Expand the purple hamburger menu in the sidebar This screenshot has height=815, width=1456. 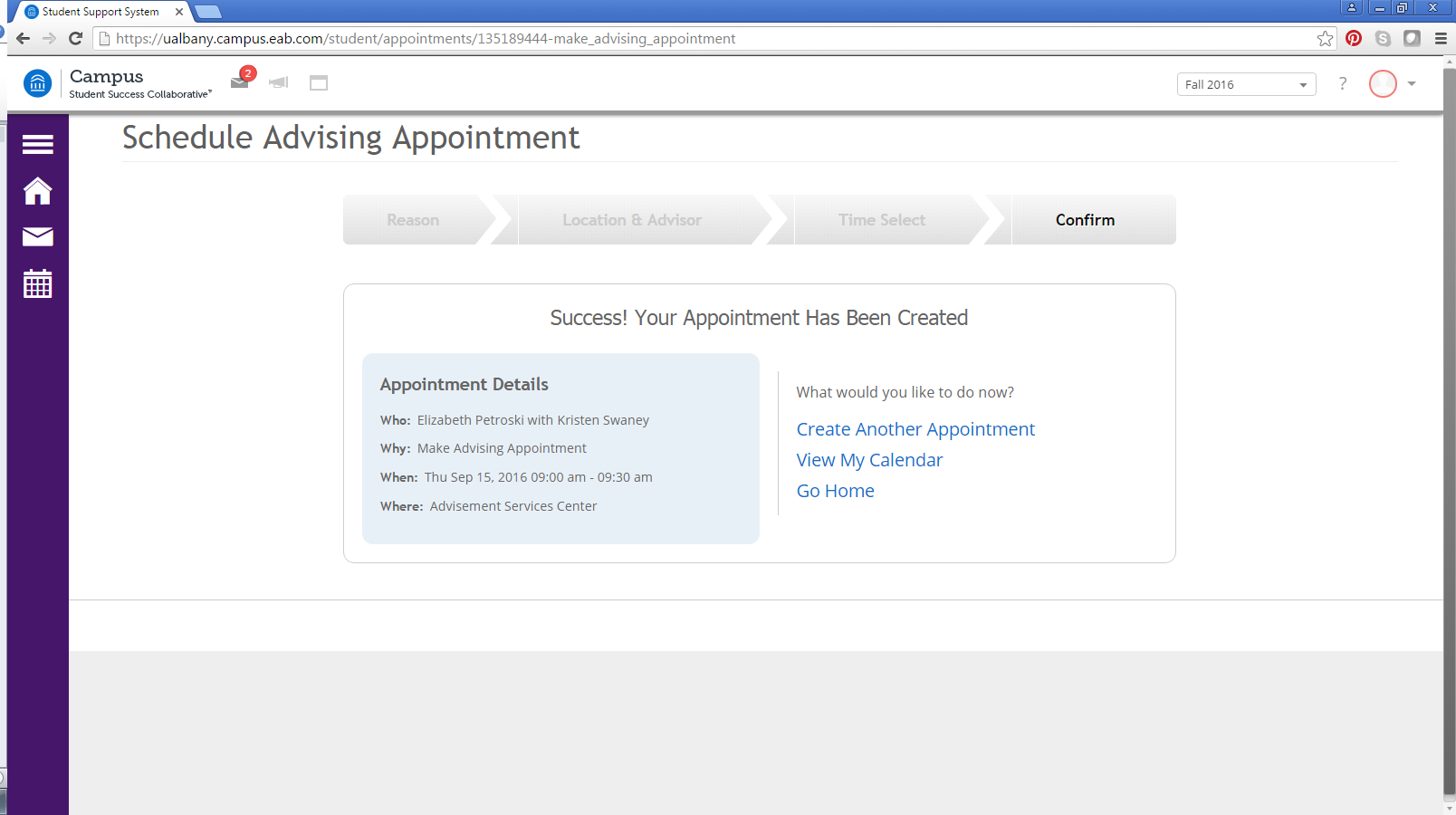[x=37, y=144]
